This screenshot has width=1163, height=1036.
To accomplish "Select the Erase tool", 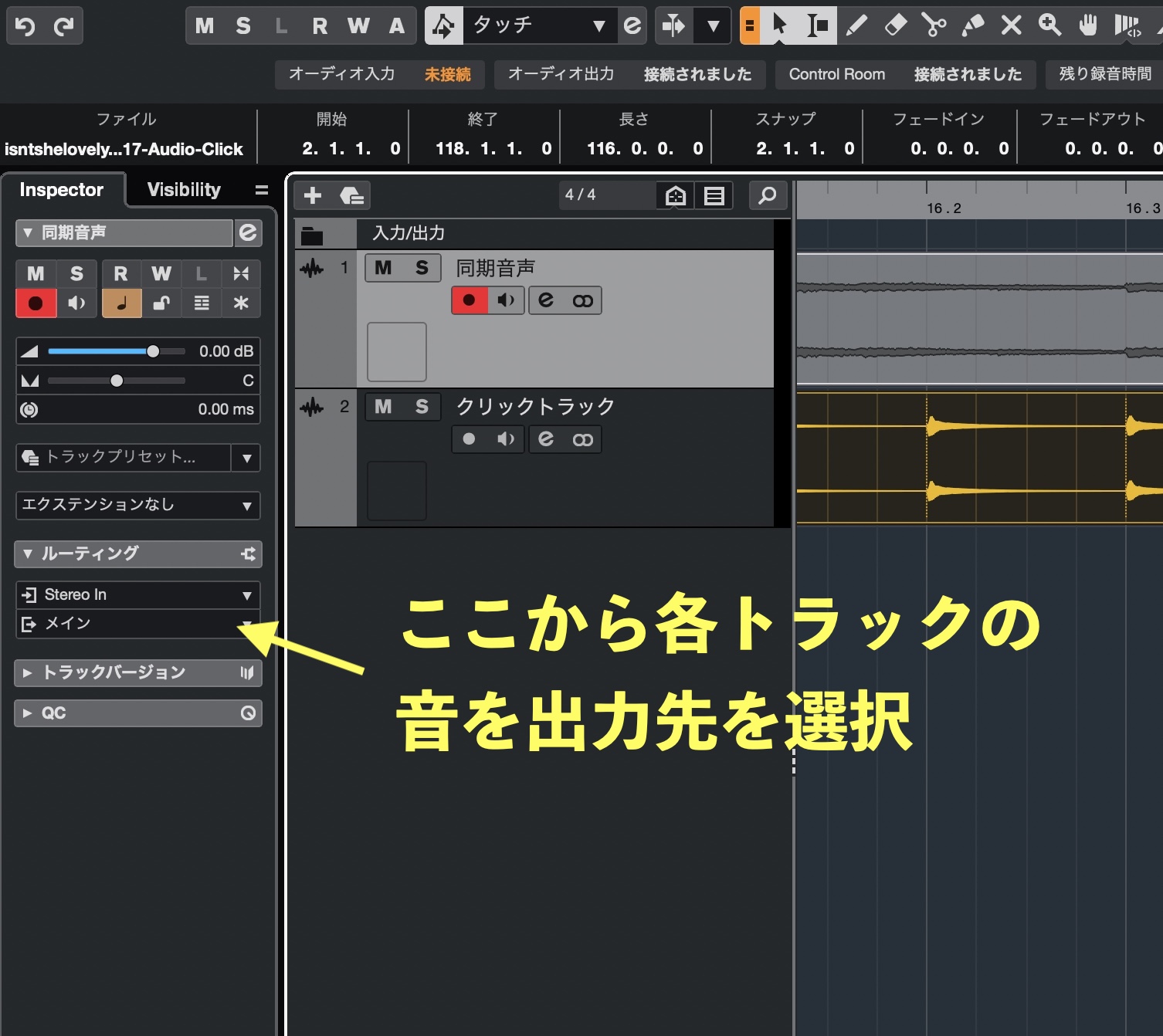I will tap(895, 25).
